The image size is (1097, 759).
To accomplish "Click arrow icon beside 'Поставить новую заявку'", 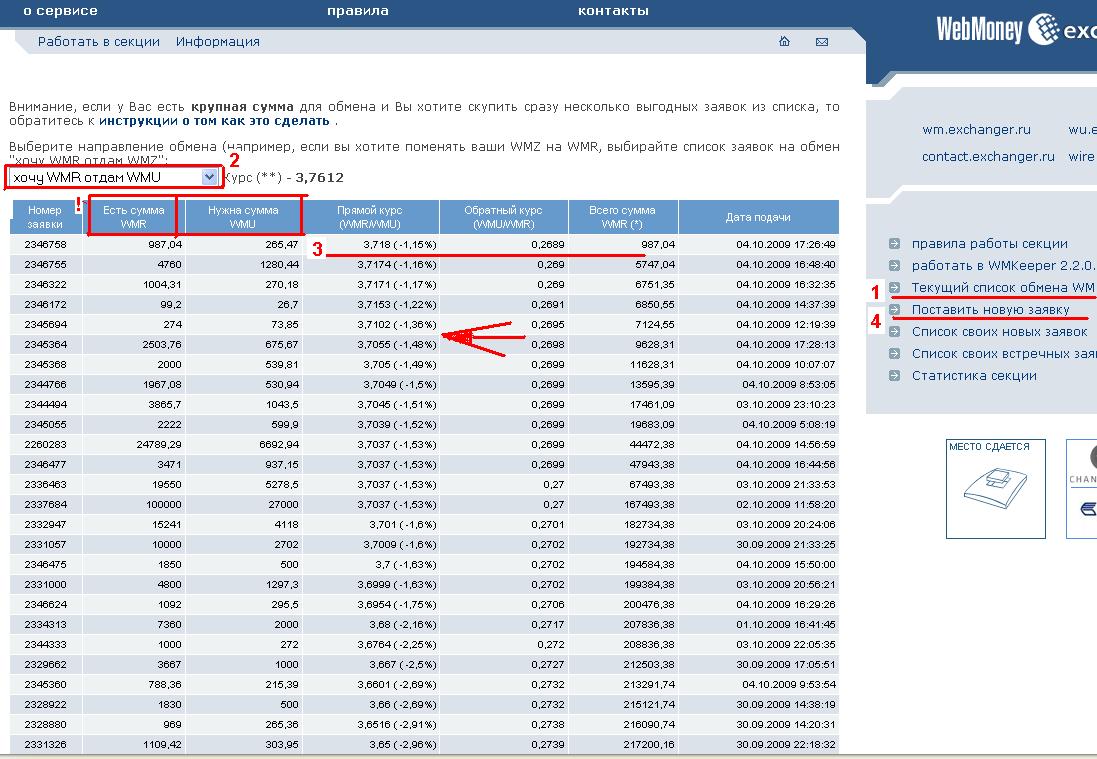I will point(894,310).
